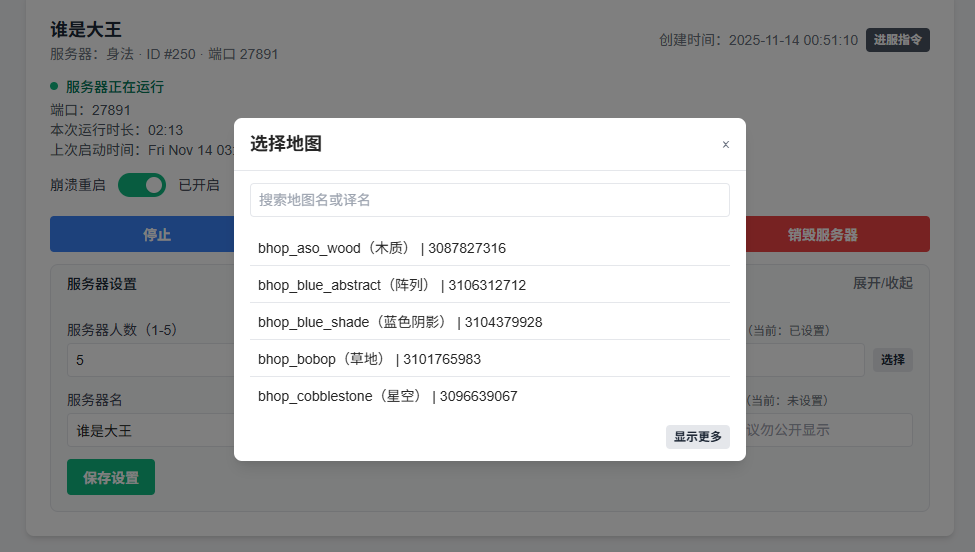Click 显示更多 to load more maps

(x=697, y=437)
